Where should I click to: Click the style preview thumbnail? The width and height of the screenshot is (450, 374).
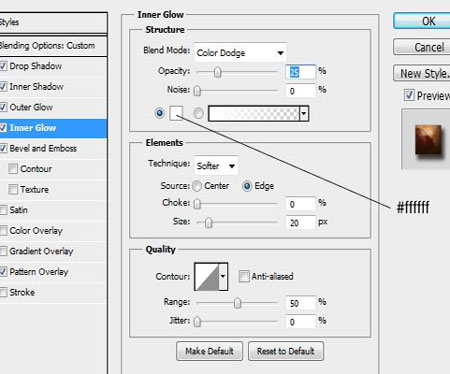click(x=428, y=139)
